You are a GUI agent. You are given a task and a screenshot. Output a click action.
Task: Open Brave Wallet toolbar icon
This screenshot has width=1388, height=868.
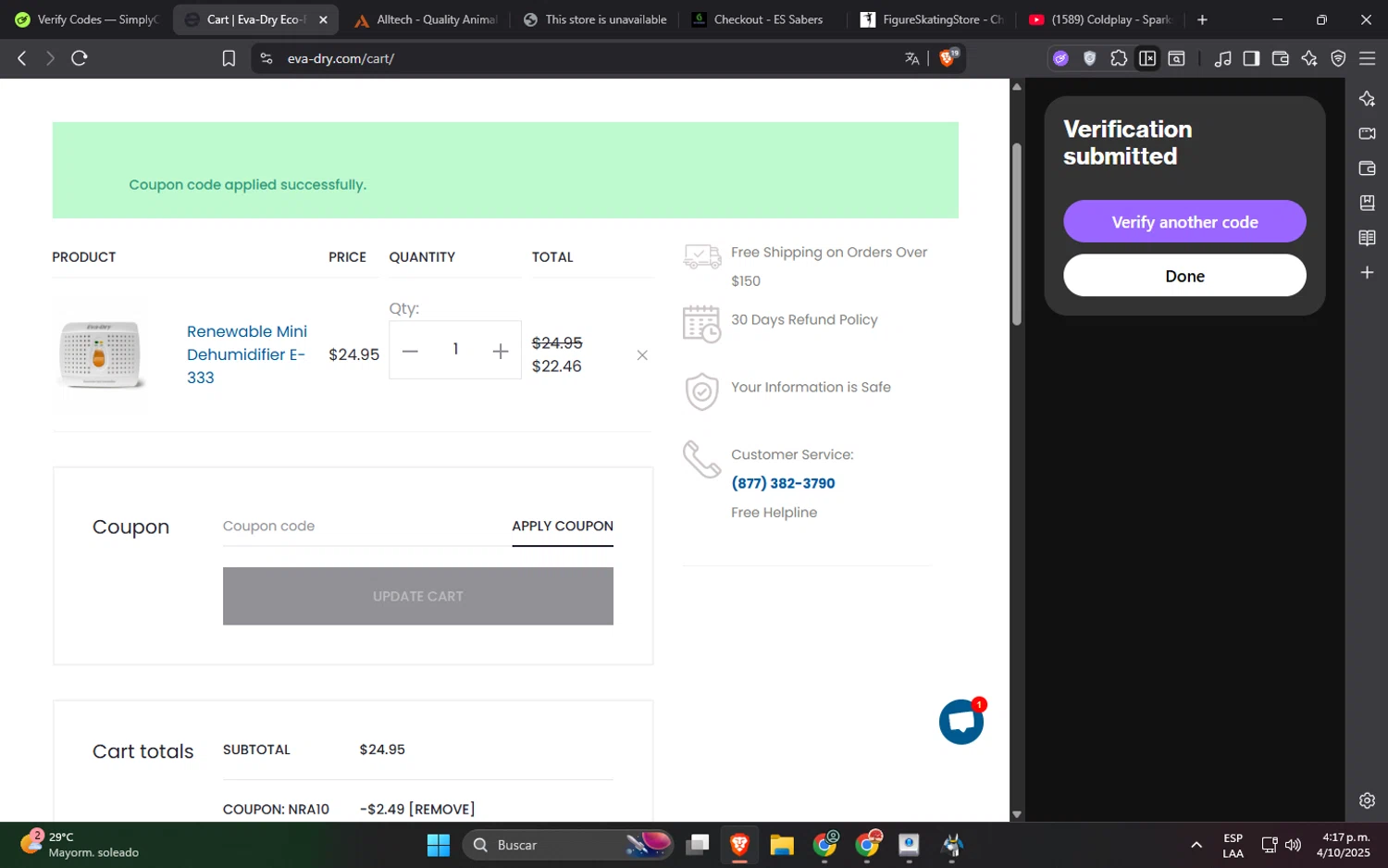pyautogui.click(x=1281, y=58)
